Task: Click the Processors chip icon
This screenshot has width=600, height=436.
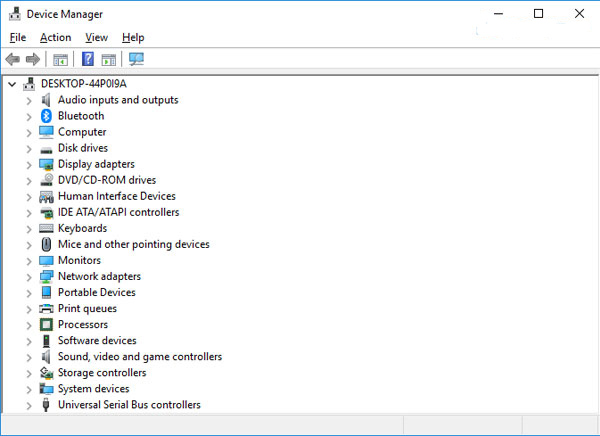Action: [x=46, y=325]
